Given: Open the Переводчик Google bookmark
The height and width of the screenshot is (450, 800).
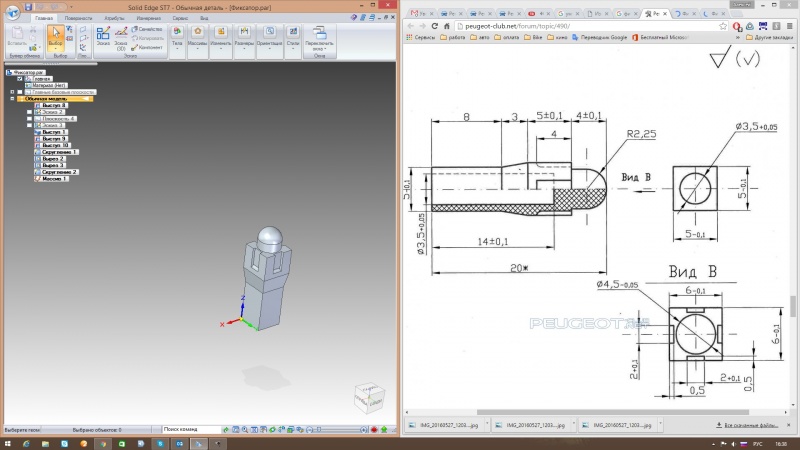Looking at the screenshot, I should [600, 37].
